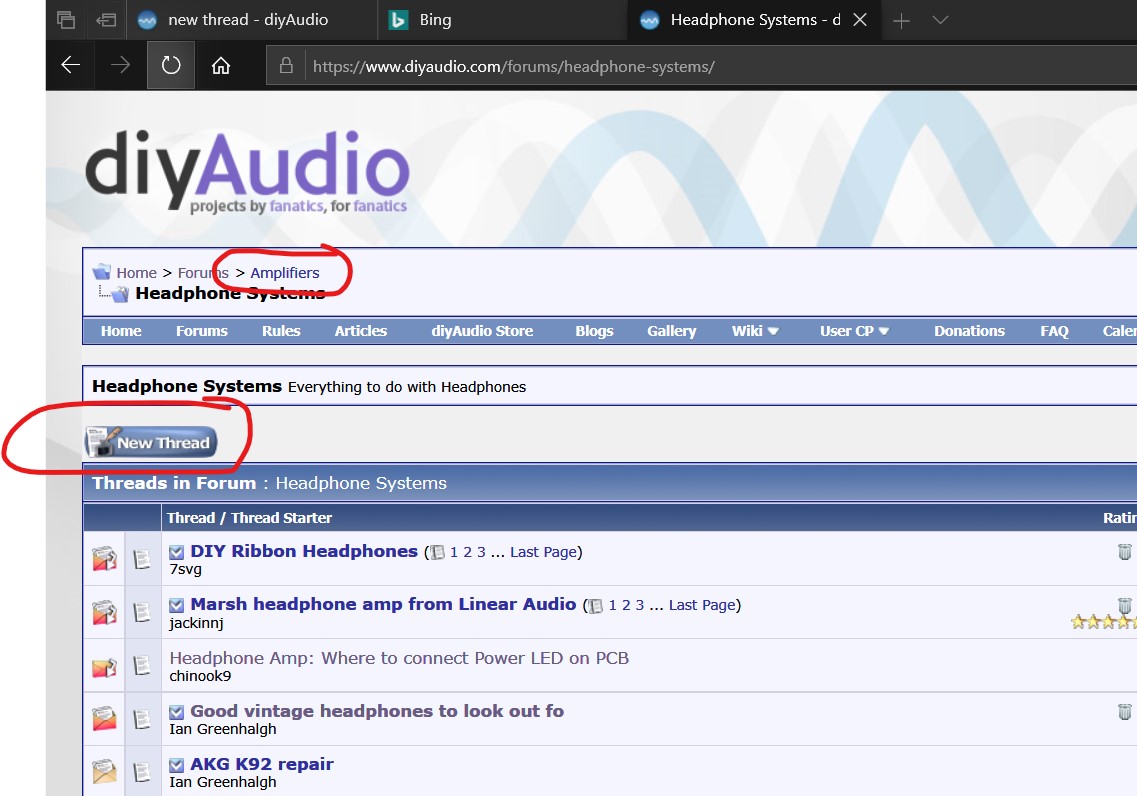The height and width of the screenshot is (796, 1137).
Task: Open the browser home icon
Action: [x=220, y=66]
